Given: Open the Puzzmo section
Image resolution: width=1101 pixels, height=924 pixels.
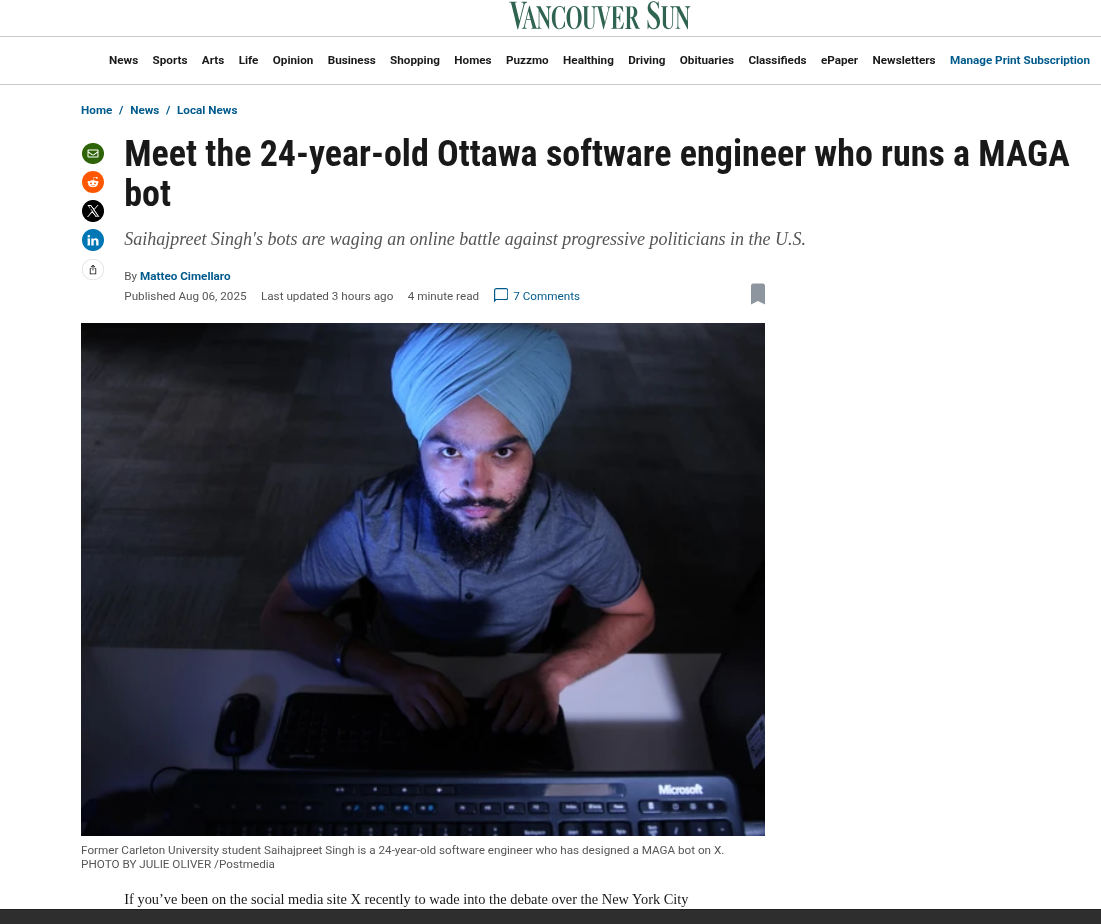Looking at the screenshot, I should 527,60.
